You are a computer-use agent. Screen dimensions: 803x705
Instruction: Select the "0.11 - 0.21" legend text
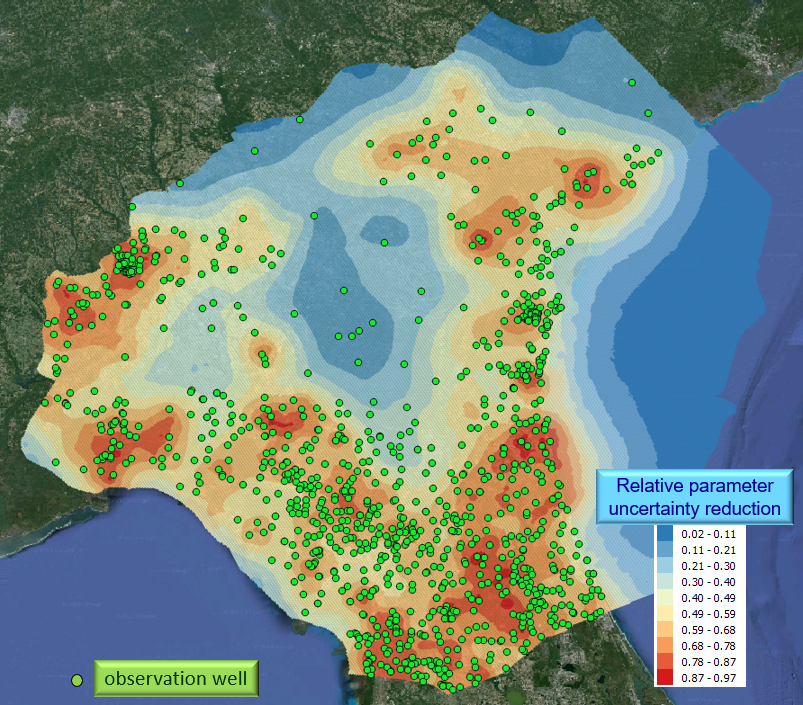click(x=708, y=550)
